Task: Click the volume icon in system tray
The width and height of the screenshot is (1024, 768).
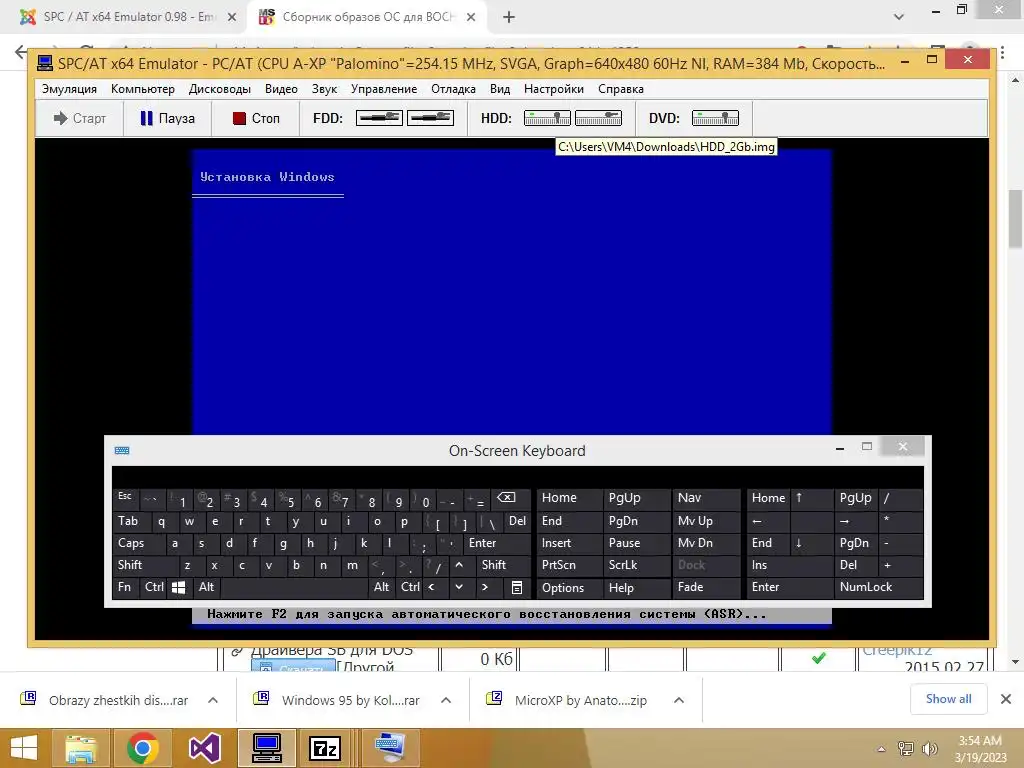Action: 929,749
